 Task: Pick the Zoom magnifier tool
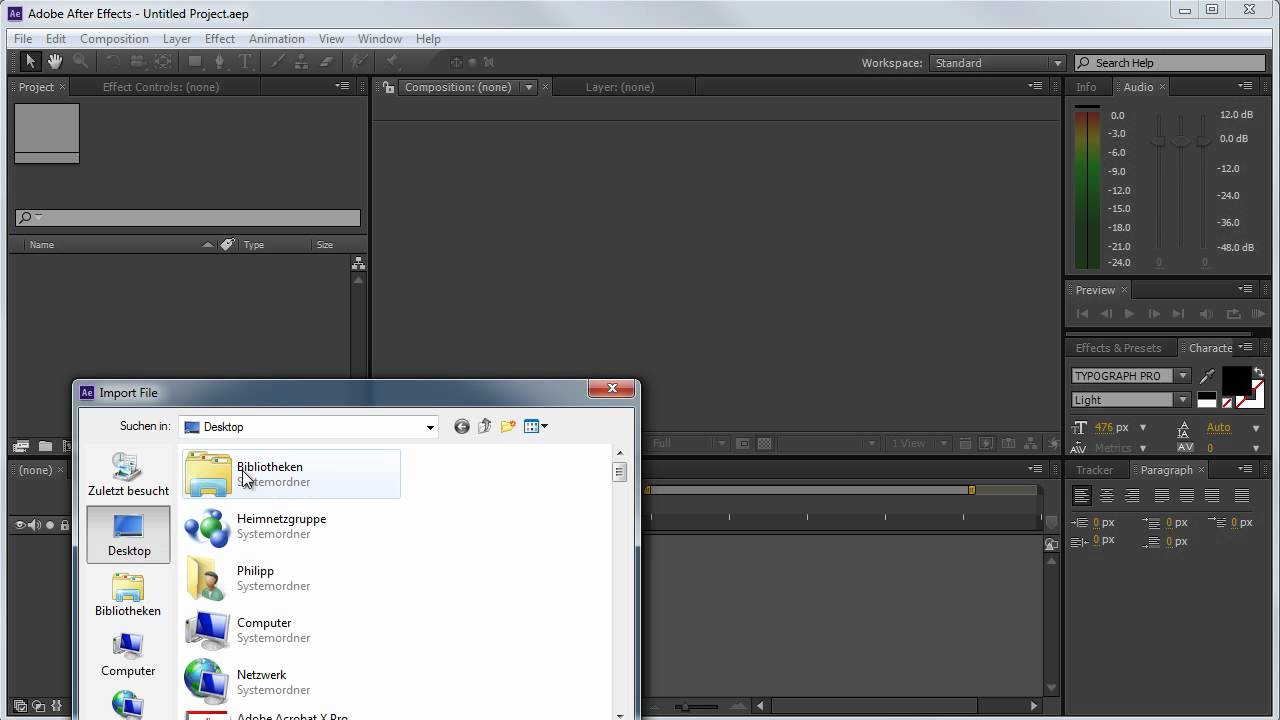[x=80, y=62]
